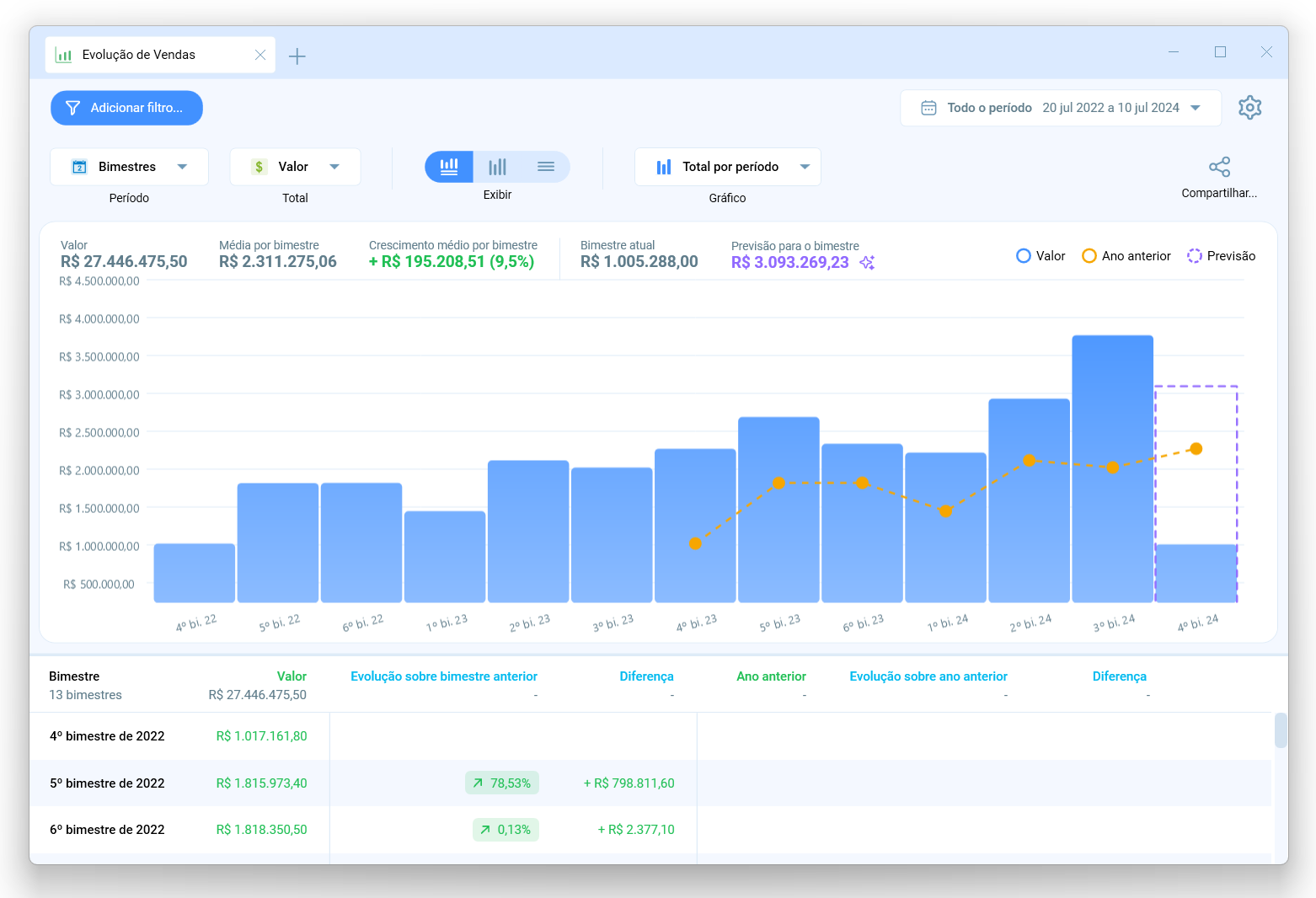
Task: Open the settings gear icon
Action: click(x=1249, y=108)
